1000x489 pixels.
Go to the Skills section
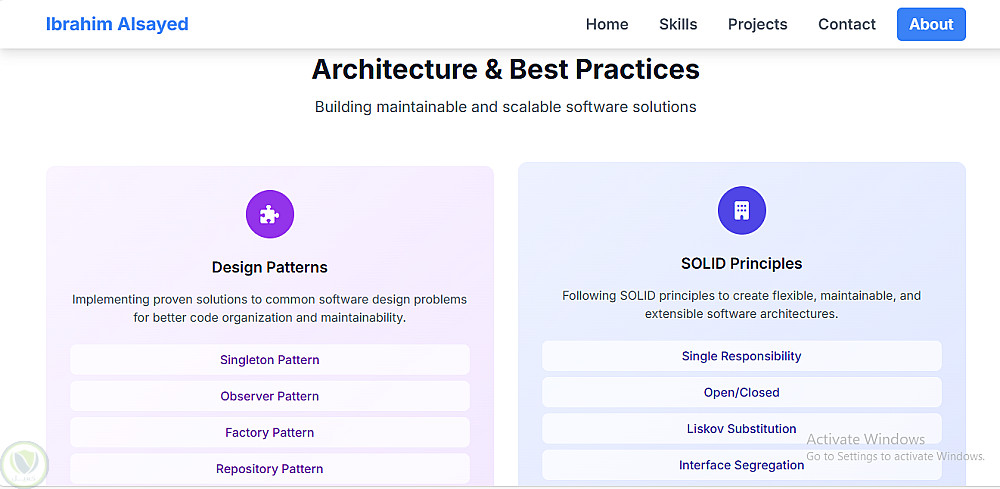click(x=678, y=24)
